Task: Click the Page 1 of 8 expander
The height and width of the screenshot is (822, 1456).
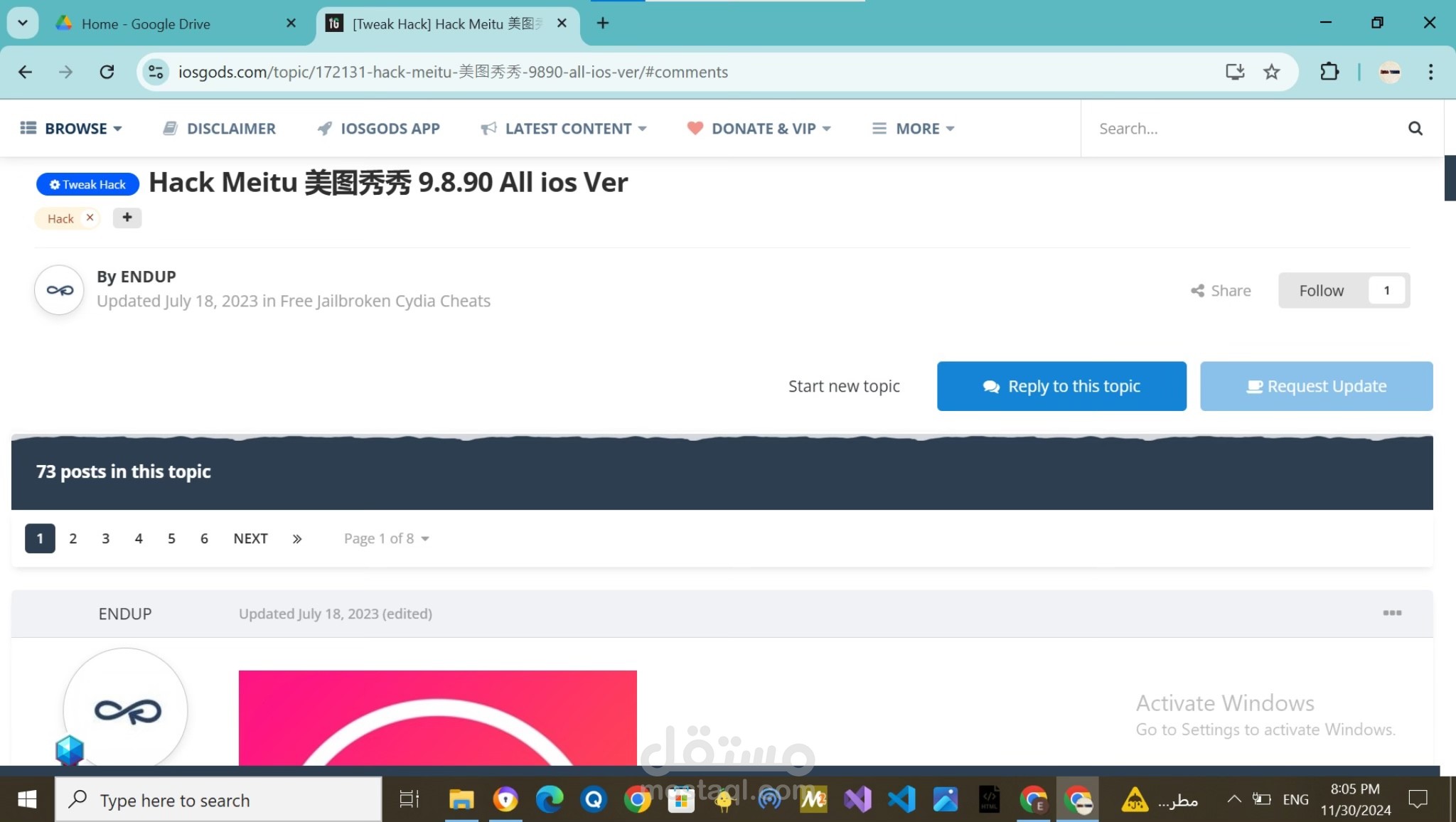Action: tap(385, 538)
